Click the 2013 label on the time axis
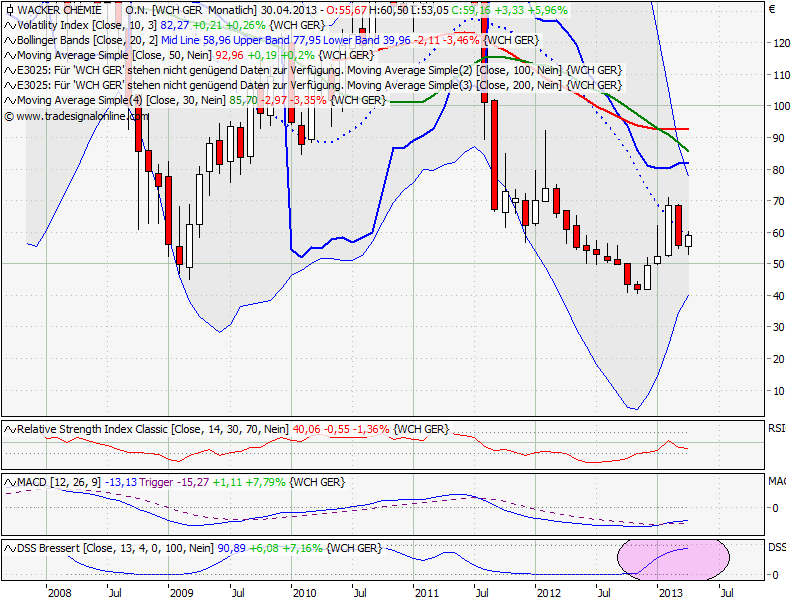Image resolution: width=800 pixels, height=600 pixels. [669, 592]
